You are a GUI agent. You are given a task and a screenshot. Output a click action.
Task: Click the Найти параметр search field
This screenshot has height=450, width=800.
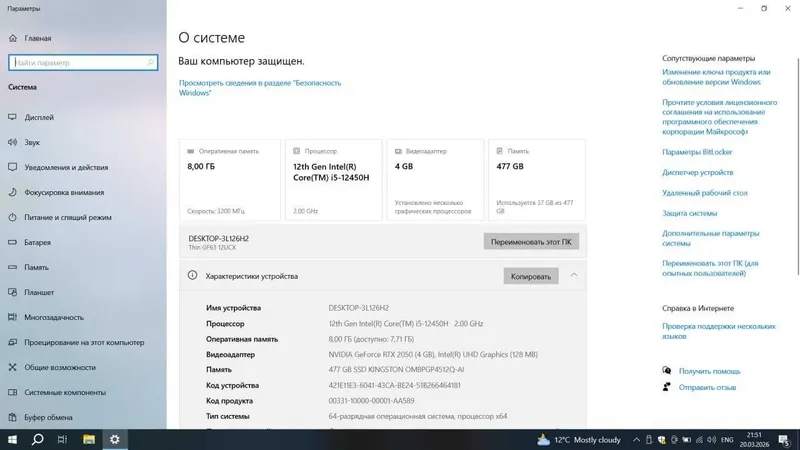tap(83, 63)
